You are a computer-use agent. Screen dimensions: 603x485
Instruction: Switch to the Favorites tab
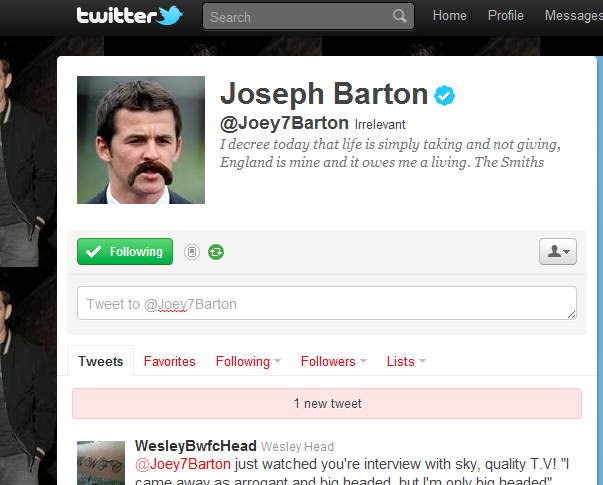click(169, 361)
